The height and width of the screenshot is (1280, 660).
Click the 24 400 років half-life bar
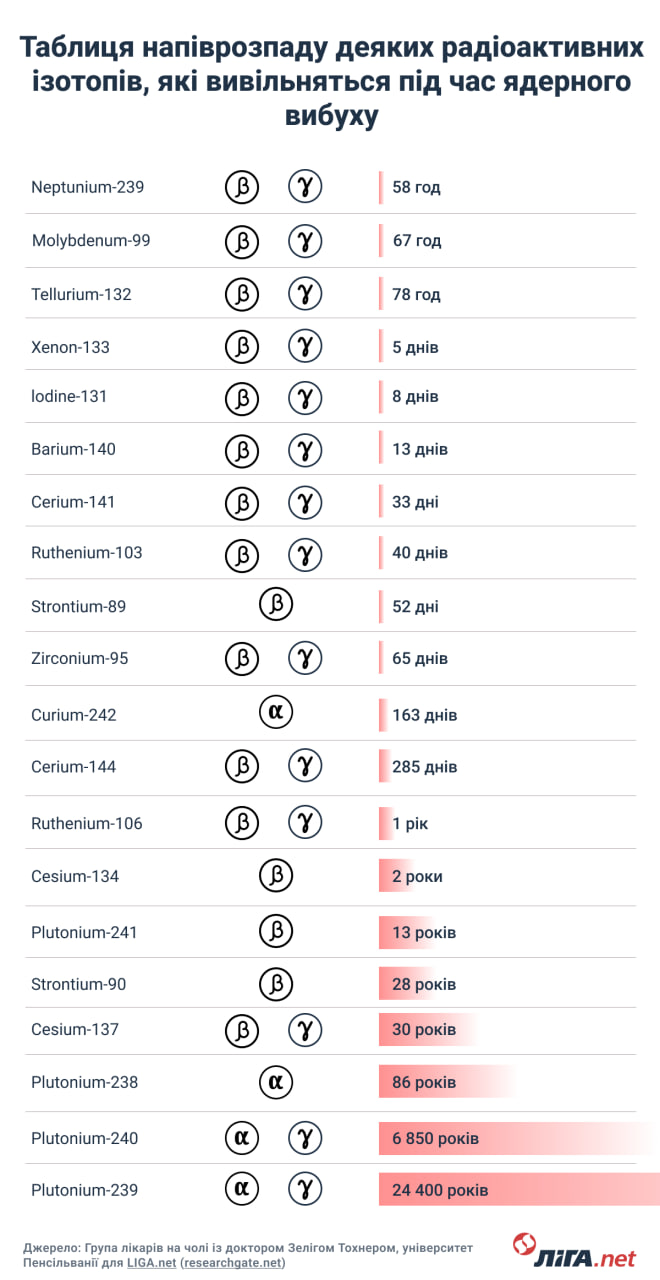pos(519,1190)
